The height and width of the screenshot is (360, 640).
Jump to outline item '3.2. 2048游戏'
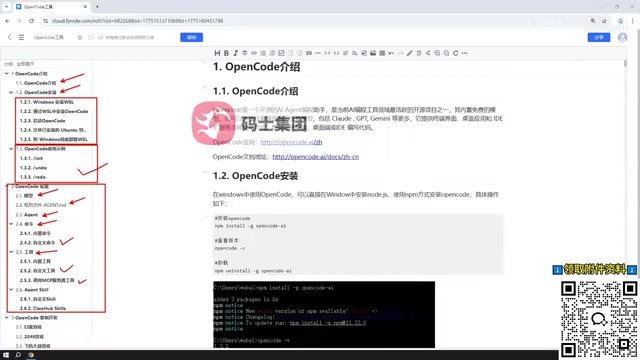pos(30,336)
